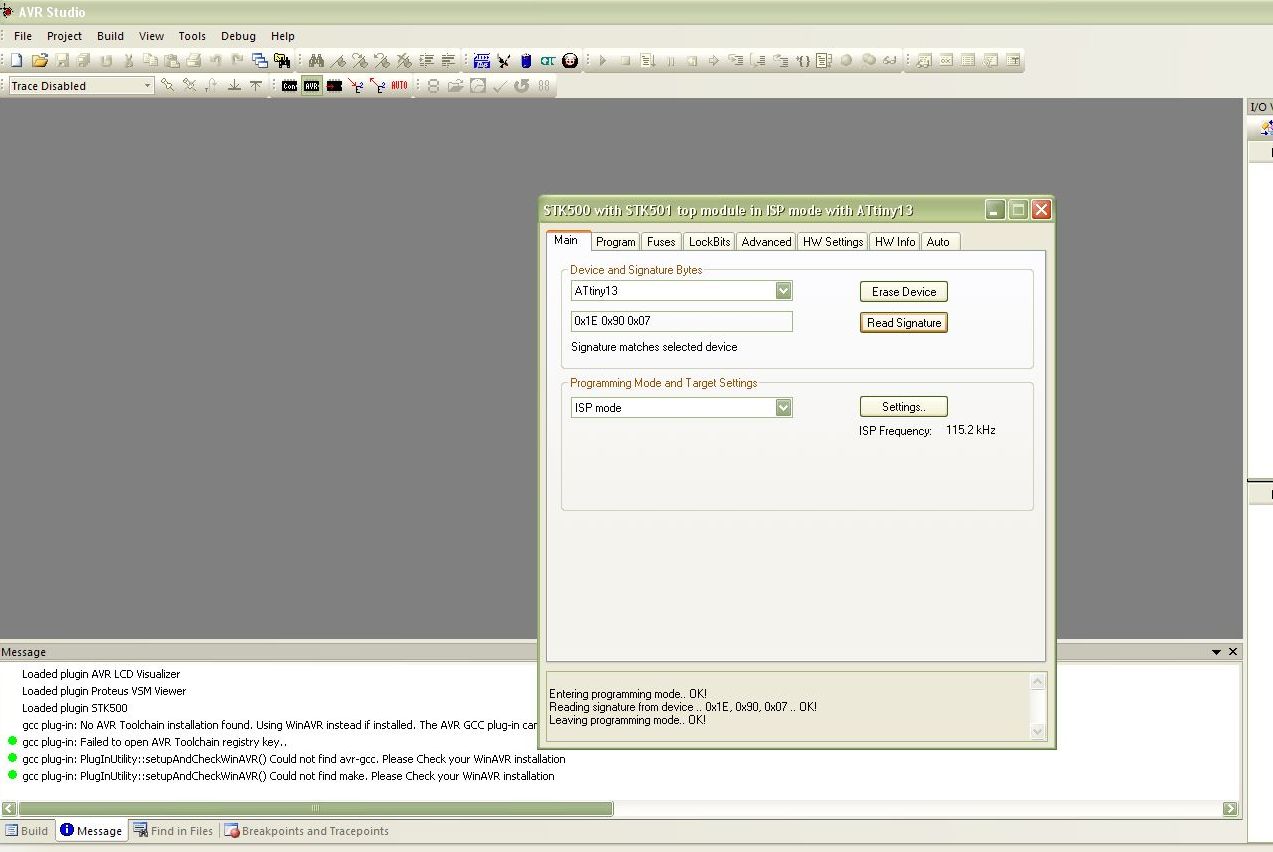Create a new file with toolbar icon
Image resolution: width=1273 pixels, height=852 pixels.
[16, 60]
